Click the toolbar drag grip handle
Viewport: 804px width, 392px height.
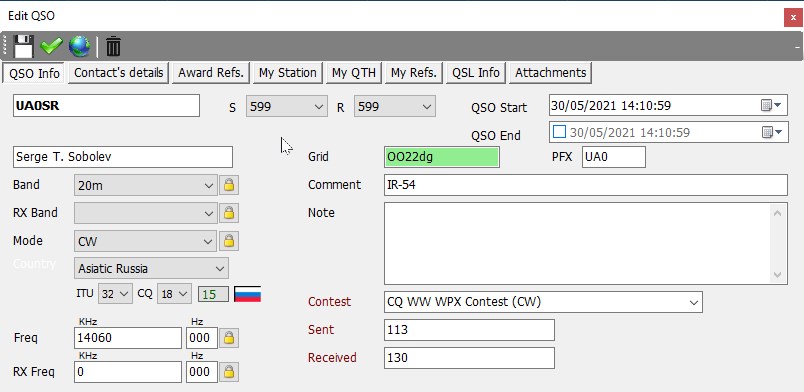click(6, 47)
